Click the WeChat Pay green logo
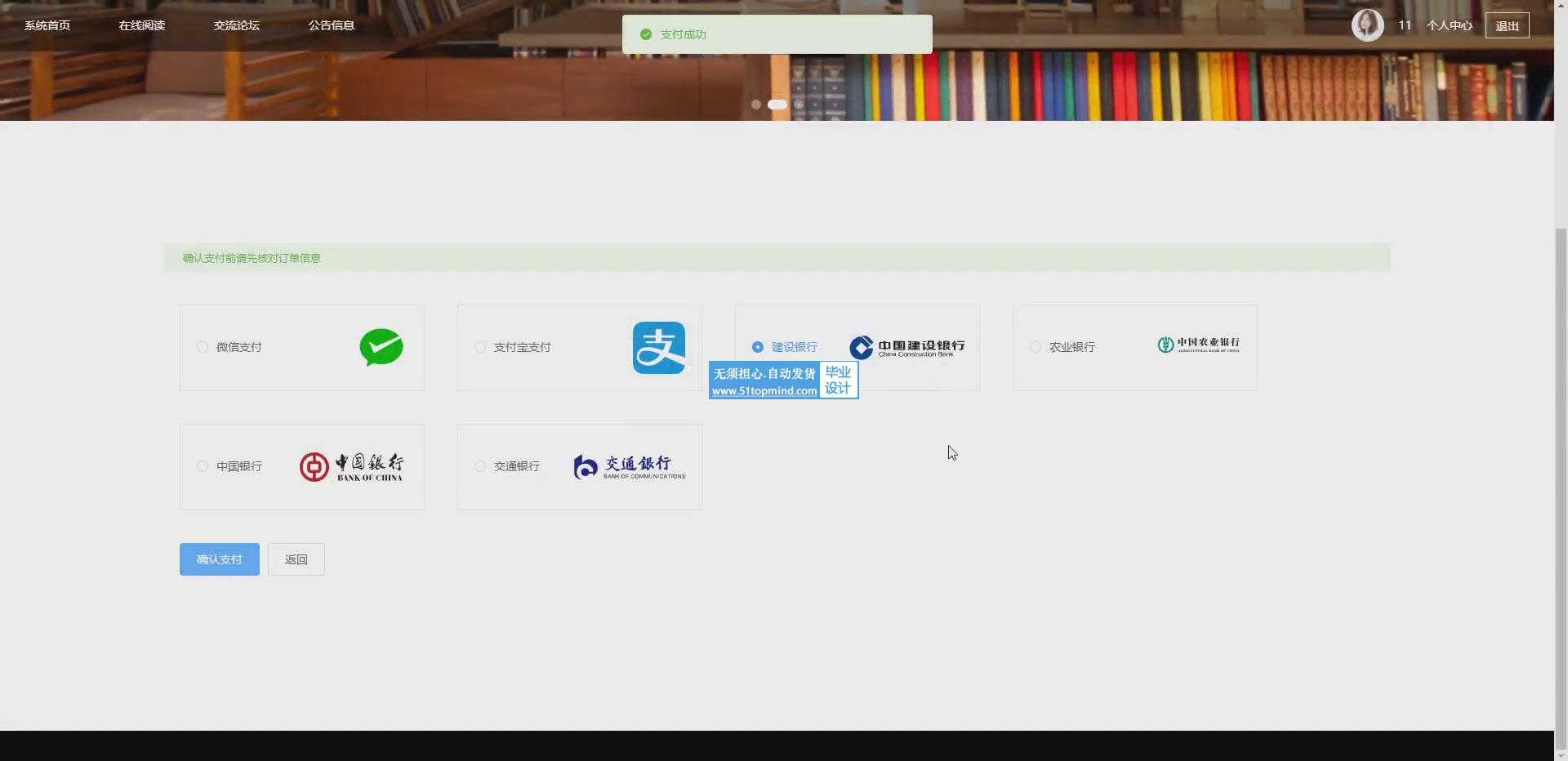Viewport: 1568px width, 761px height. [x=381, y=347]
